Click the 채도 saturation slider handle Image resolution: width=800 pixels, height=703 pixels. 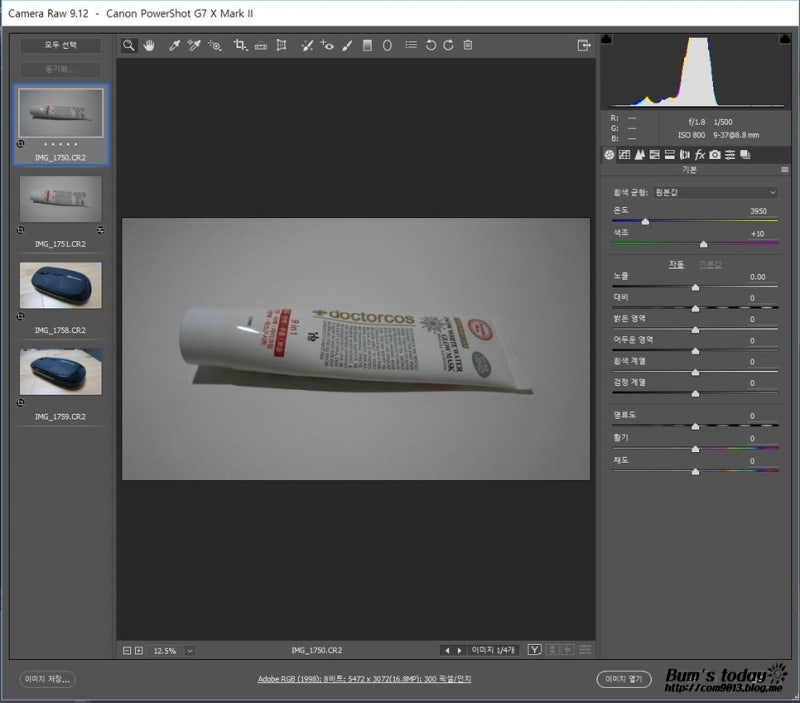click(x=695, y=472)
